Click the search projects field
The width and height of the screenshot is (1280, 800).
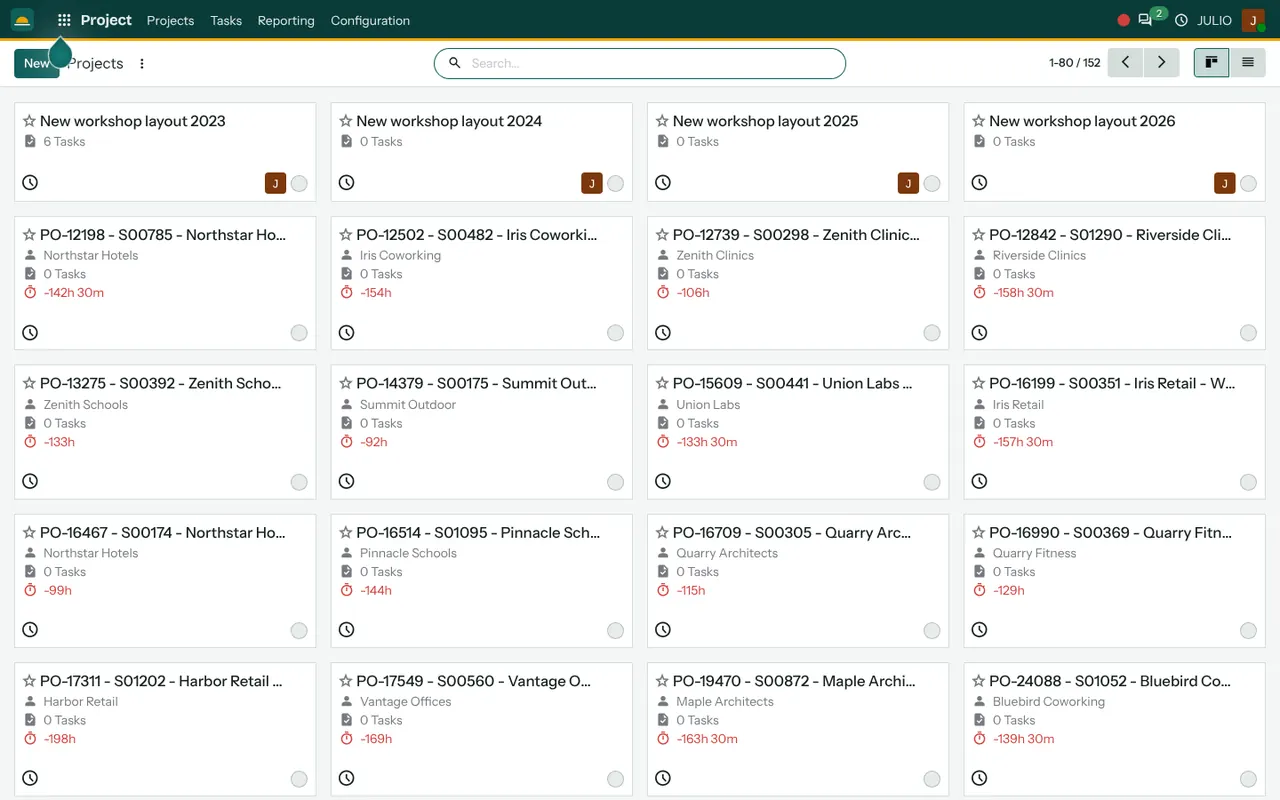640,63
